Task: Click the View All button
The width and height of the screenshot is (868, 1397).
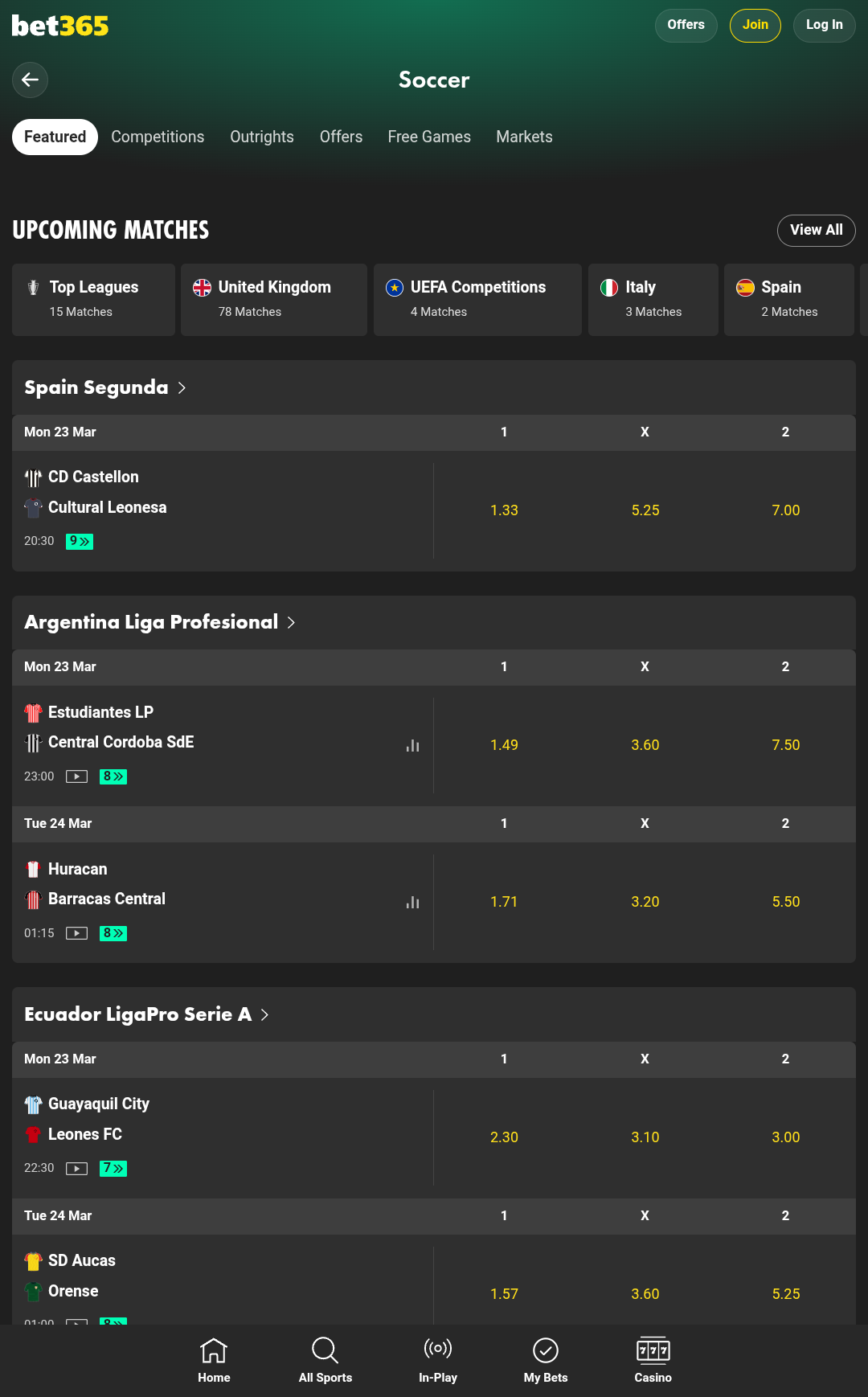Action: (816, 230)
